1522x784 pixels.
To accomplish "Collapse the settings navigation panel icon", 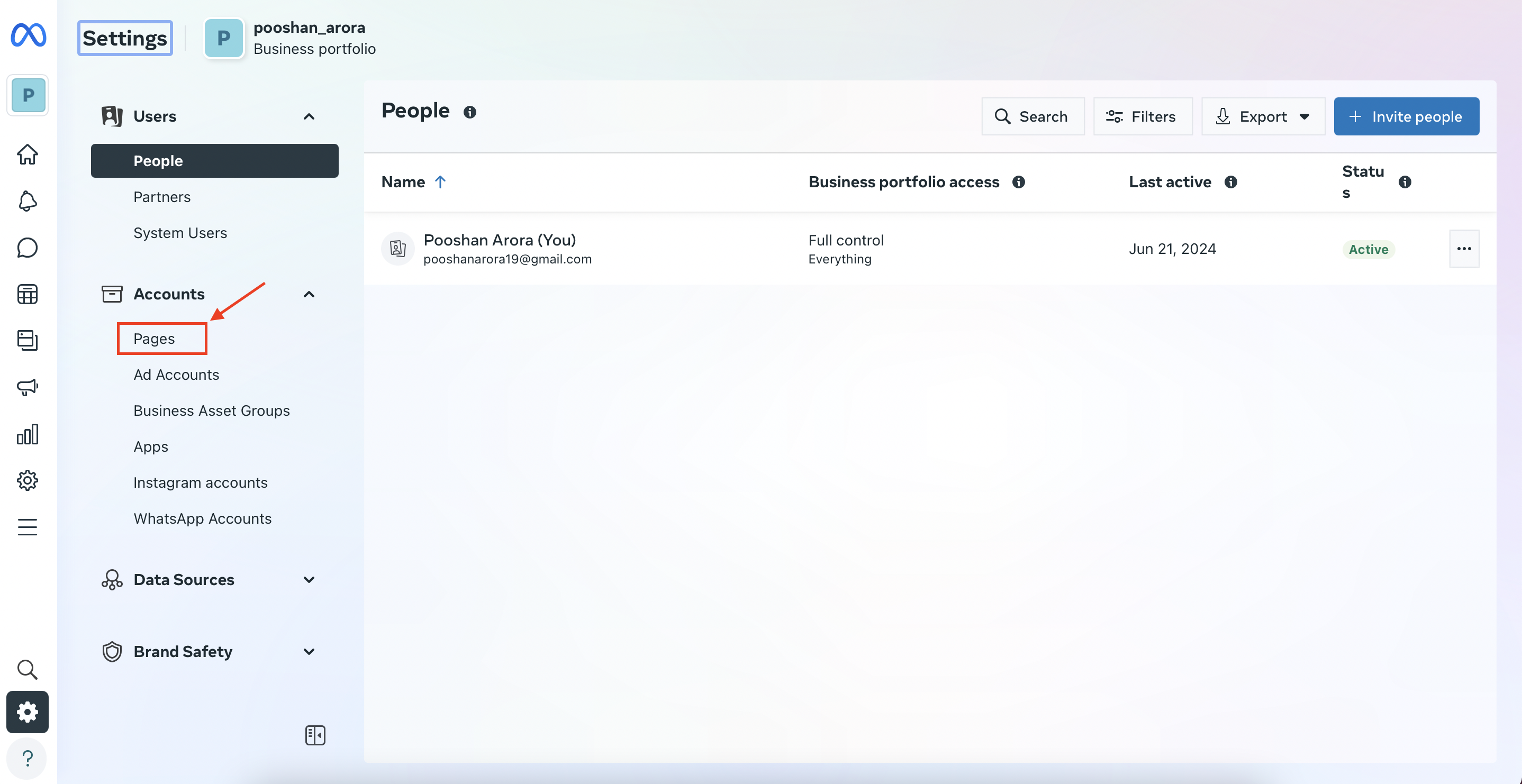I will pos(315,735).
